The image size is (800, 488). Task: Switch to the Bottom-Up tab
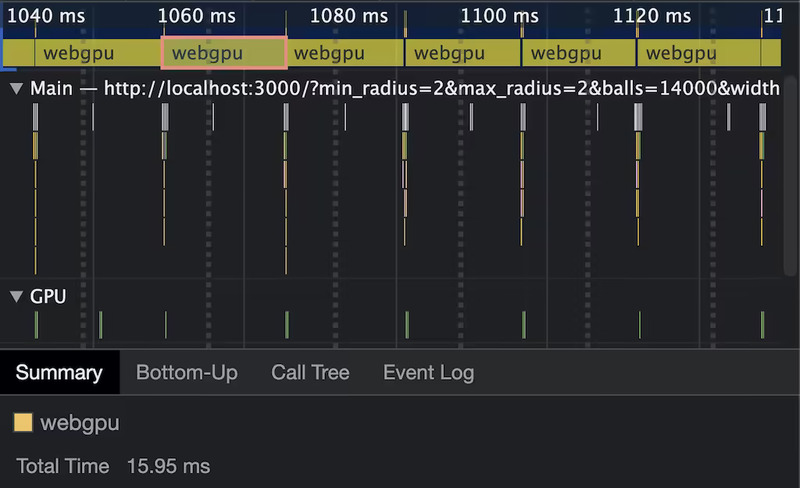187,373
